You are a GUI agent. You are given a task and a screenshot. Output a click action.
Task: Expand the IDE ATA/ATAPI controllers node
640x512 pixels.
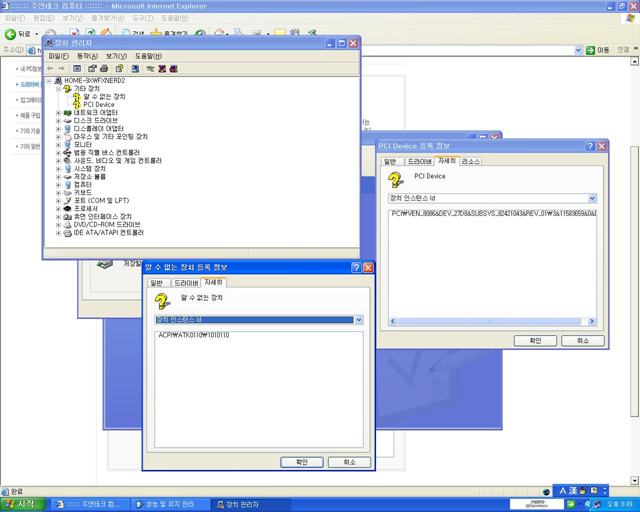[x=58, y=233]
